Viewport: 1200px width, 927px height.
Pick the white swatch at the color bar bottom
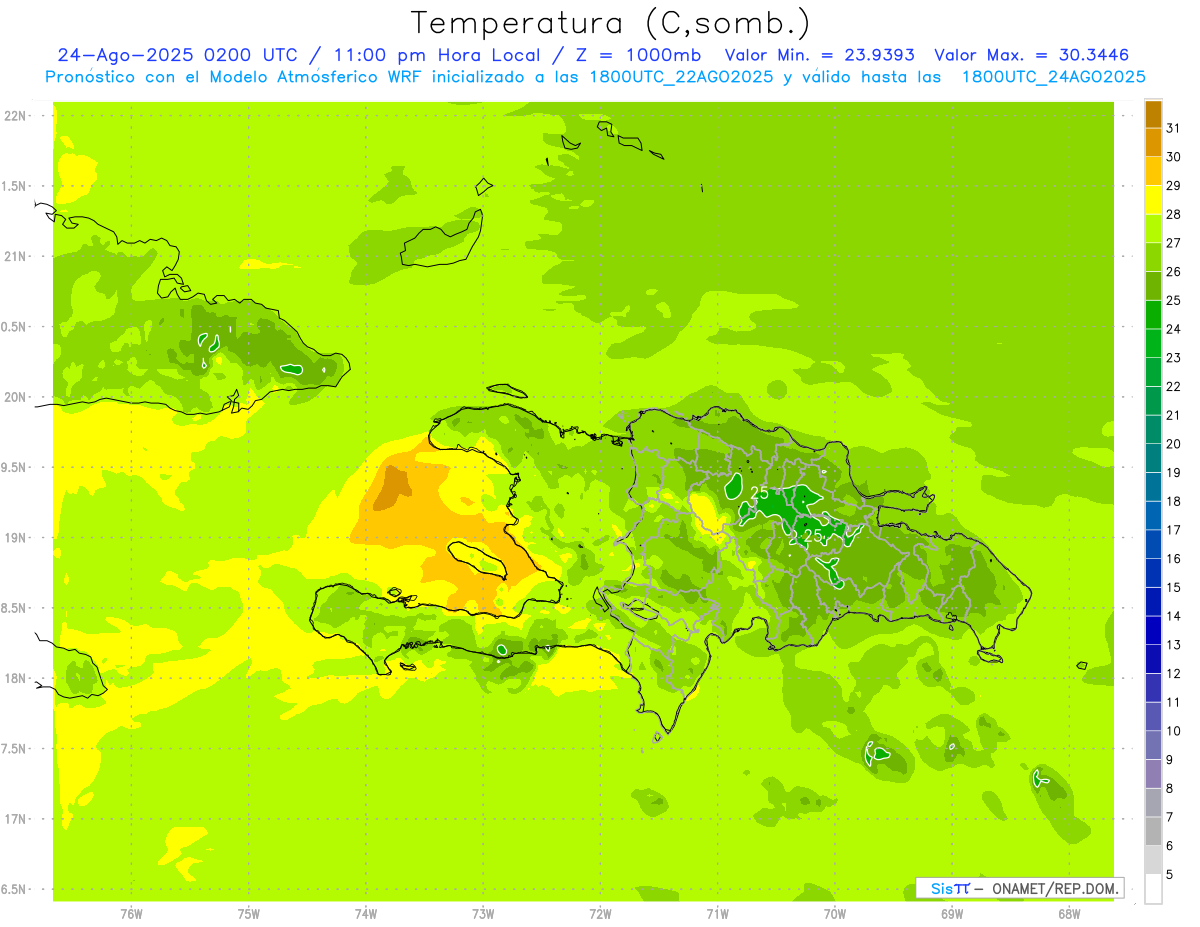coord(1154,888)
